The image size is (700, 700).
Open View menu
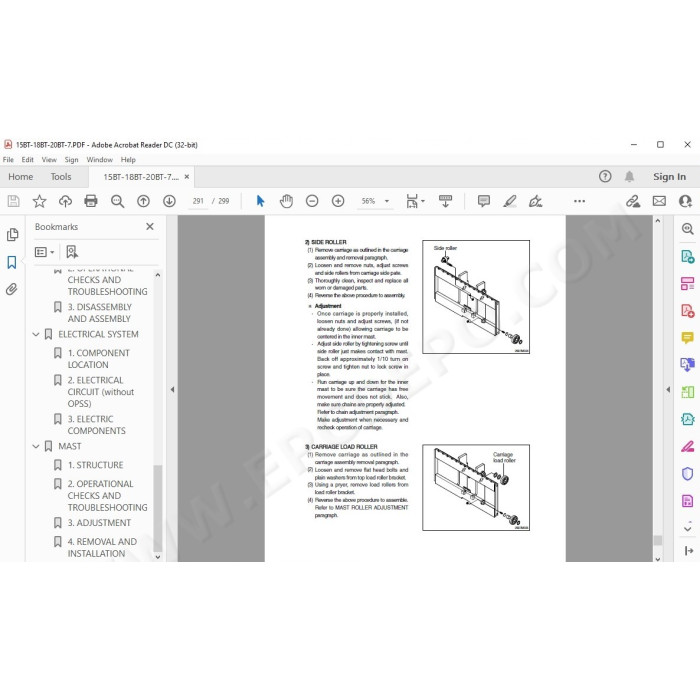[x=49, y=160]
